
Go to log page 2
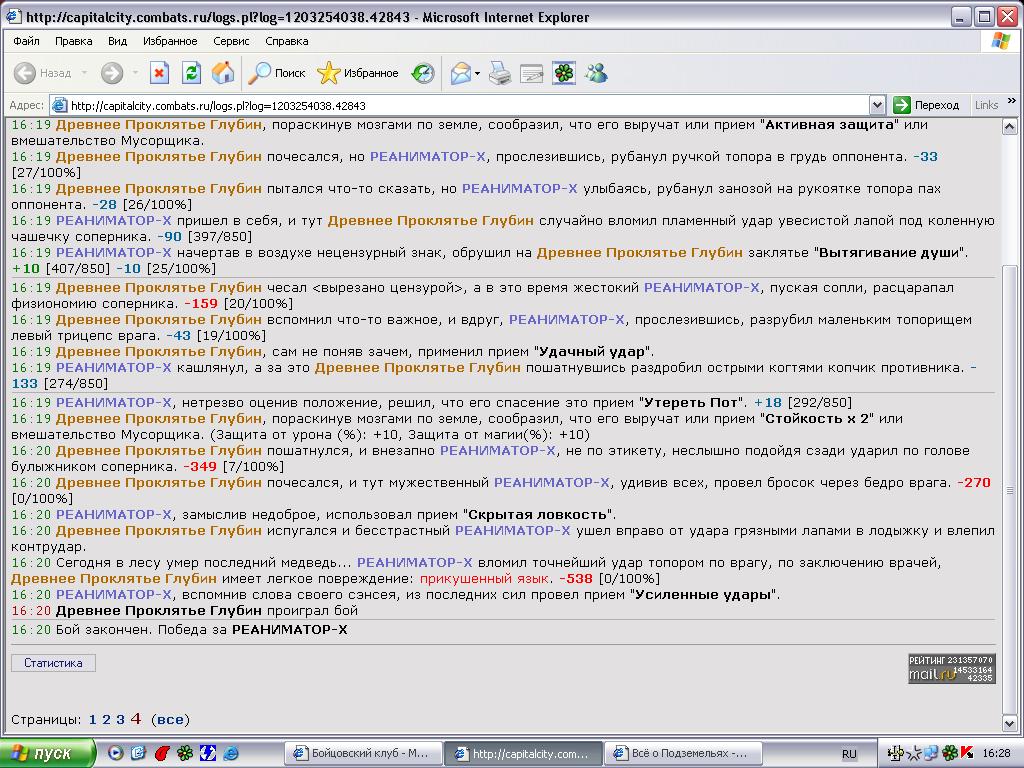pyautogui.click(x=106, y=720)
